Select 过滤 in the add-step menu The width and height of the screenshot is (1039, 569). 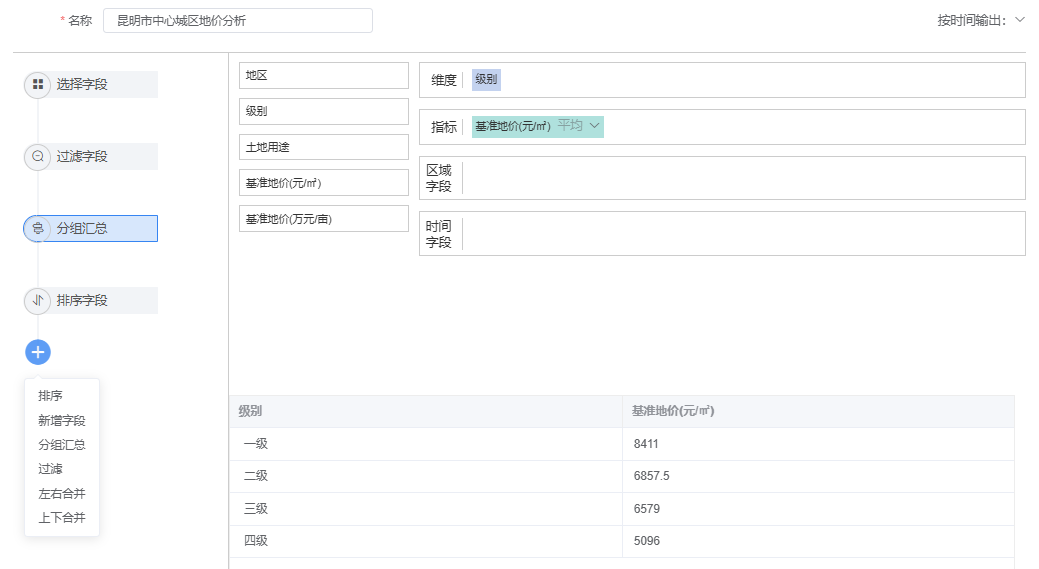pos(50,469)
